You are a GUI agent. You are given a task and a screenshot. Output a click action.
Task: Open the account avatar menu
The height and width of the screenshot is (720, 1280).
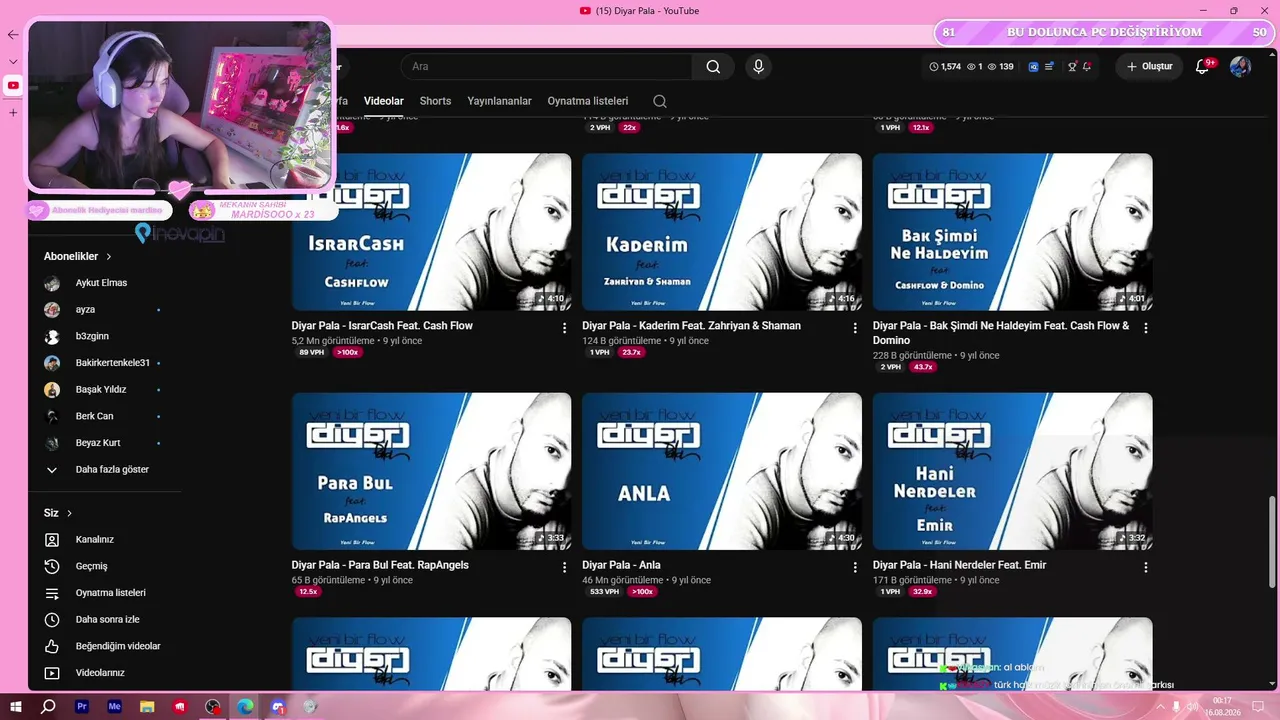[1240, 67]
